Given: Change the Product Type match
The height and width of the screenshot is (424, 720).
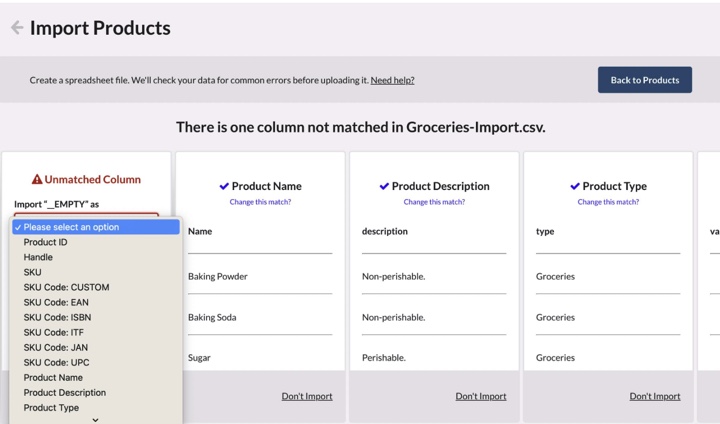Looking at the screenshot, I should (x=608, y=202).
